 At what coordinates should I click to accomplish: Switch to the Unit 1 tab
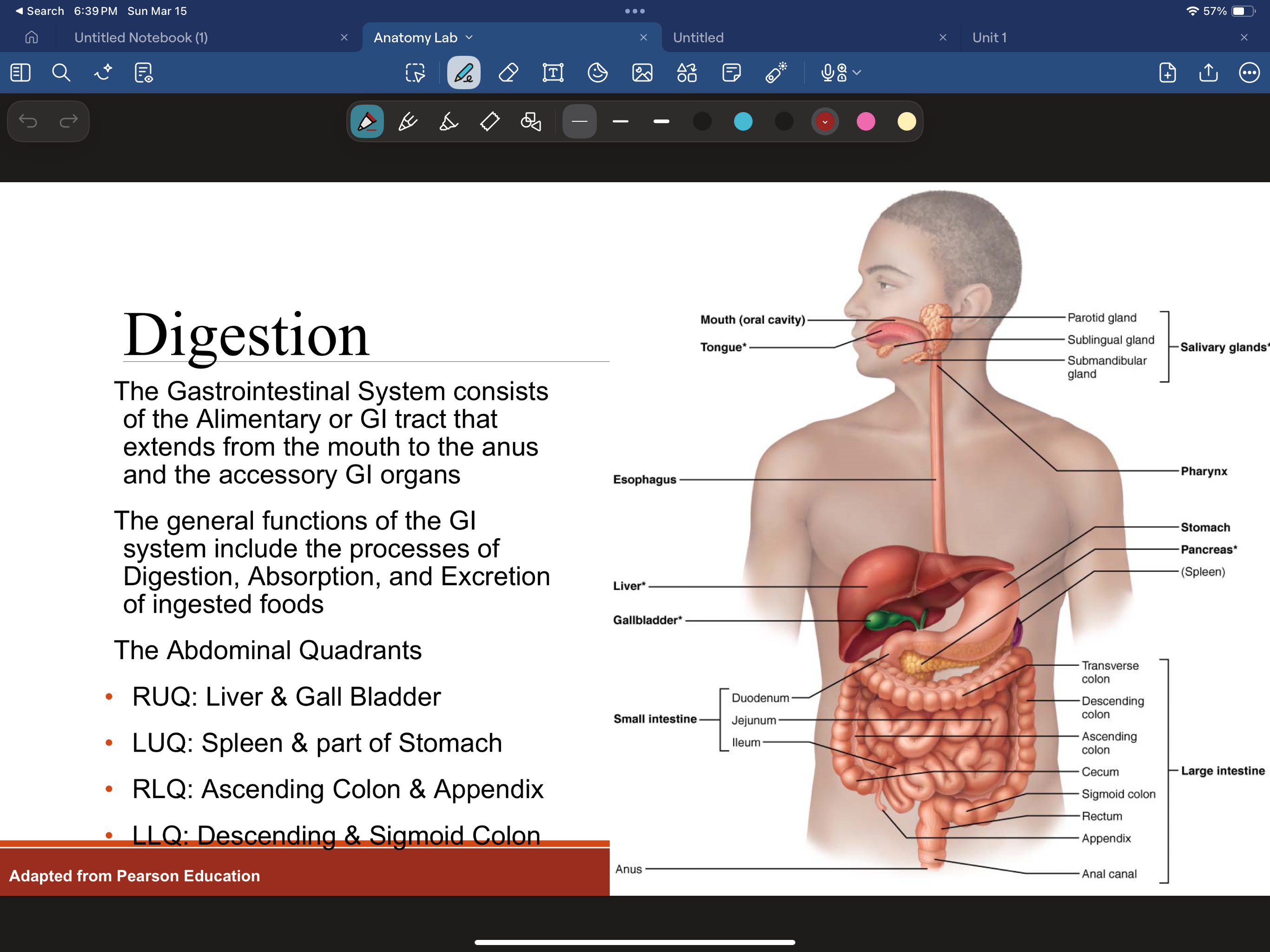point(989,37)
